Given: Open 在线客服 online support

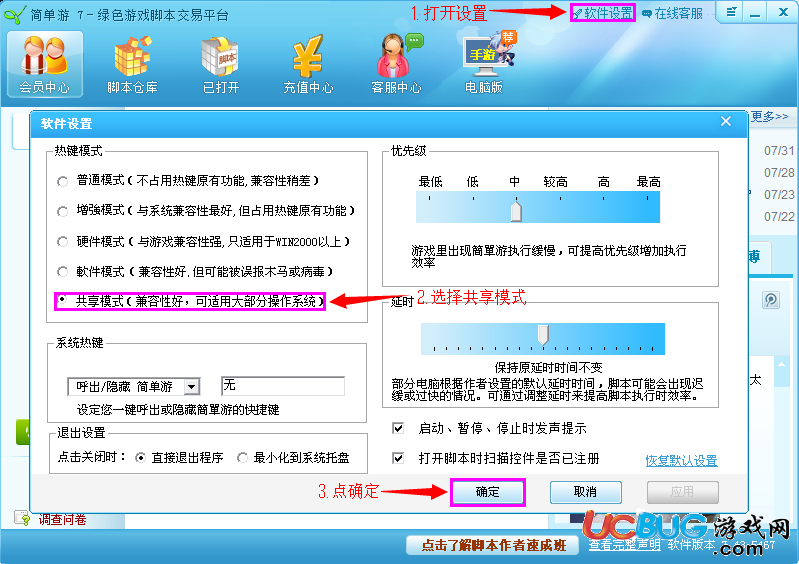Looking at the screenshot, I should click(672, 14).
